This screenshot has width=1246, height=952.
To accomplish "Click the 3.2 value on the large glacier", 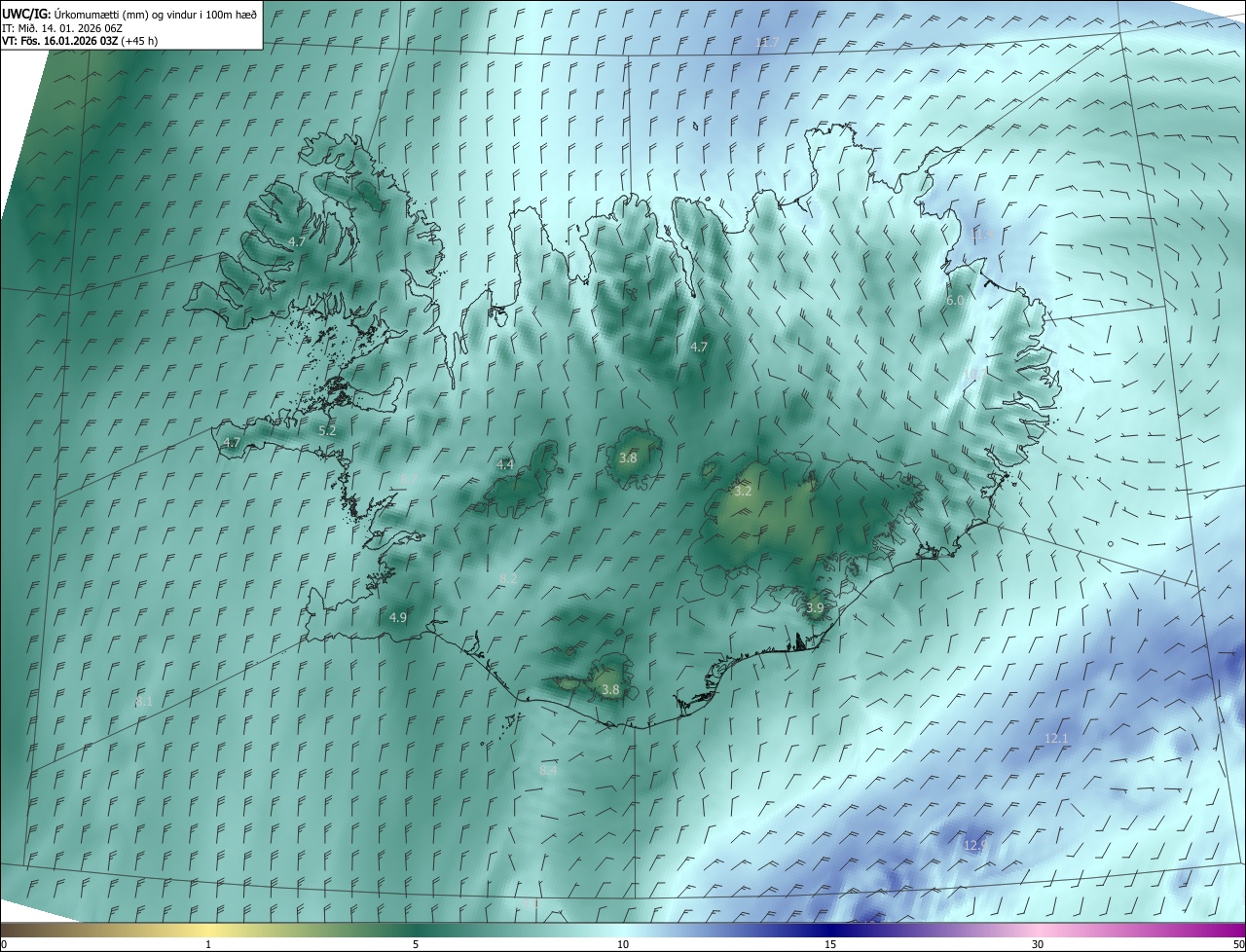I will click(x=743, y=492).
